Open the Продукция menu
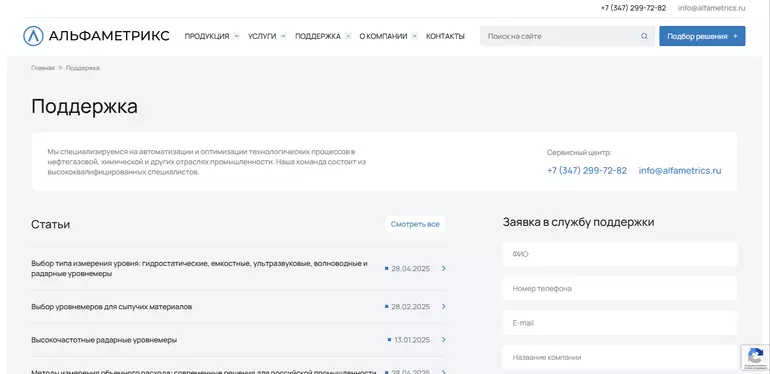 [x=207, y=36]
